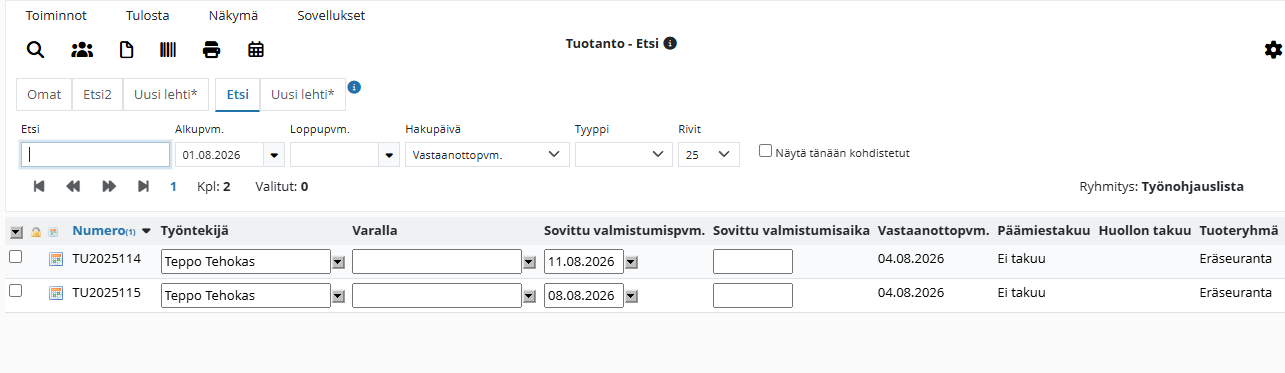This screenshot has height=373, width=1285.
Task: Click Eräseuranta in TU2025114 row
Action: click(1235, 259)
